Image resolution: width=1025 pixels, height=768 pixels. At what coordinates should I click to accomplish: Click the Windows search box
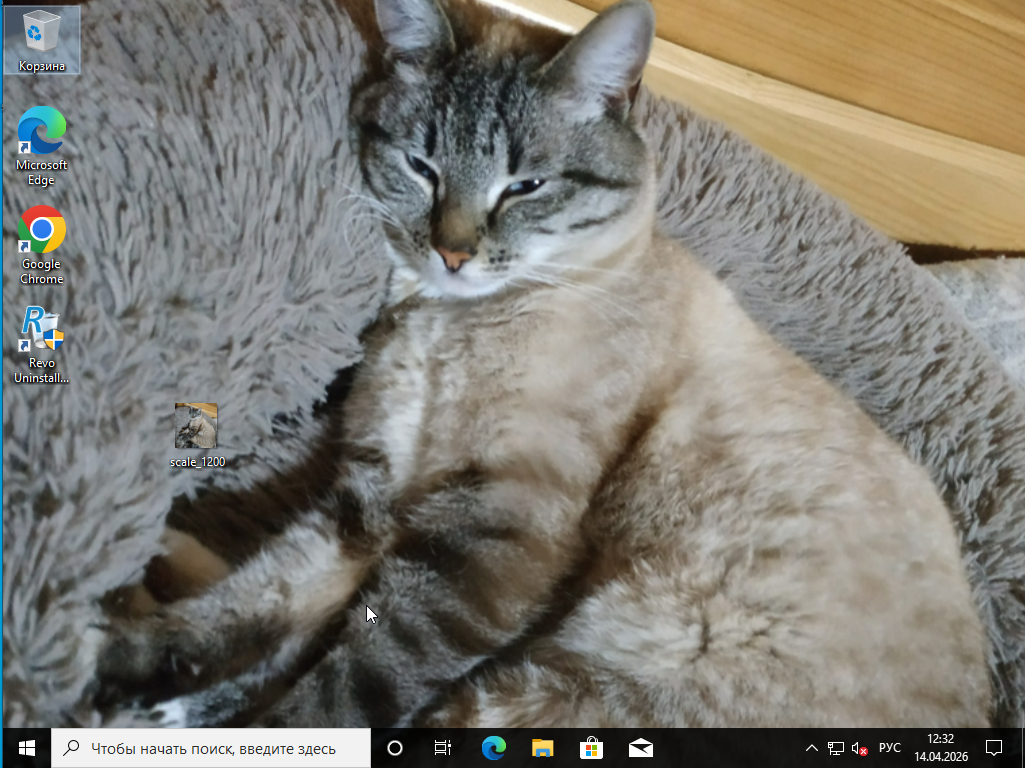(210, 747)
